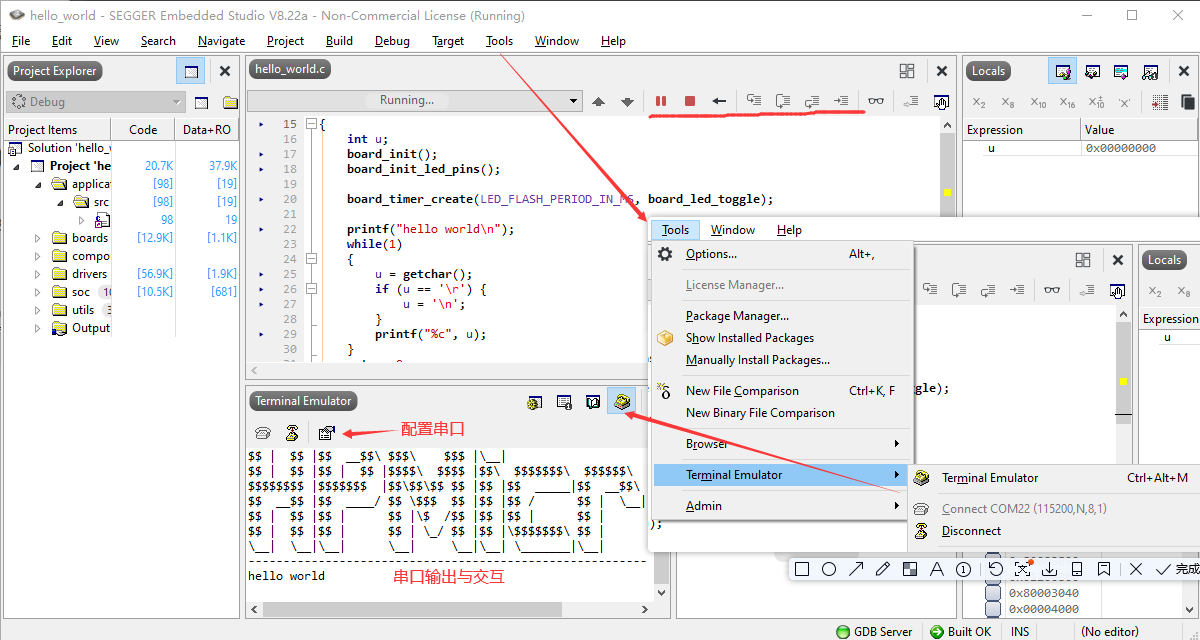Click the Step Into debug icon
1200x640 pixels.
click(754, 101)
